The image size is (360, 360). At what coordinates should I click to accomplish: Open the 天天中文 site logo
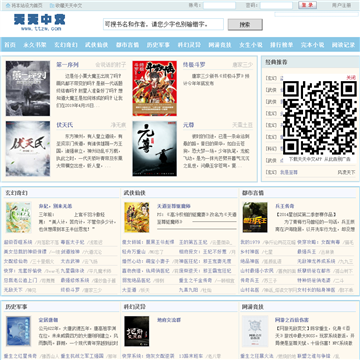40,22
